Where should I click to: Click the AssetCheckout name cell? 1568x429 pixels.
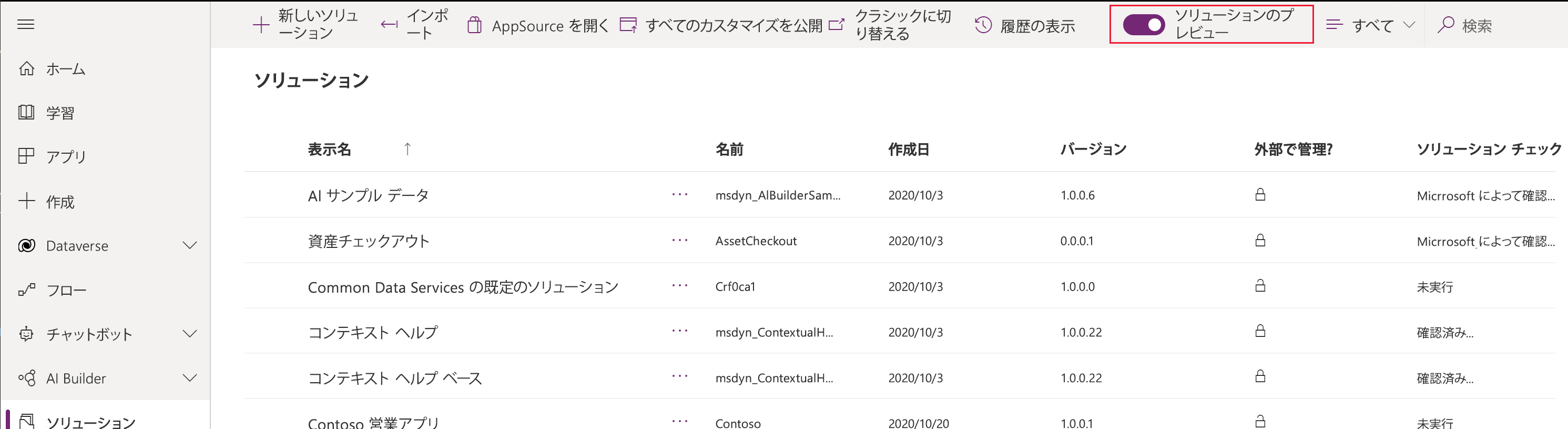[x=756, y=241]
